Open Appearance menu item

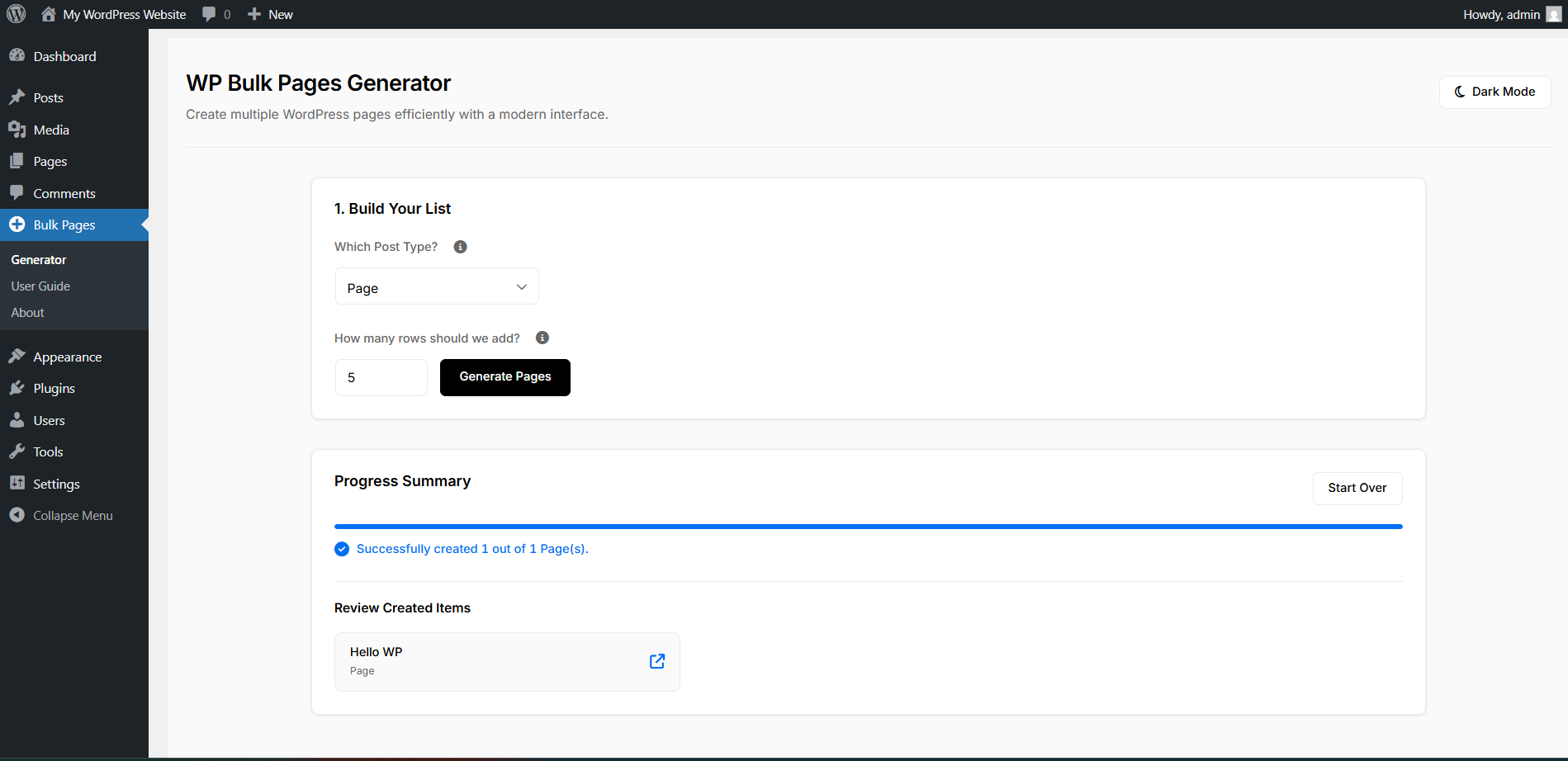tap(74, 357)
